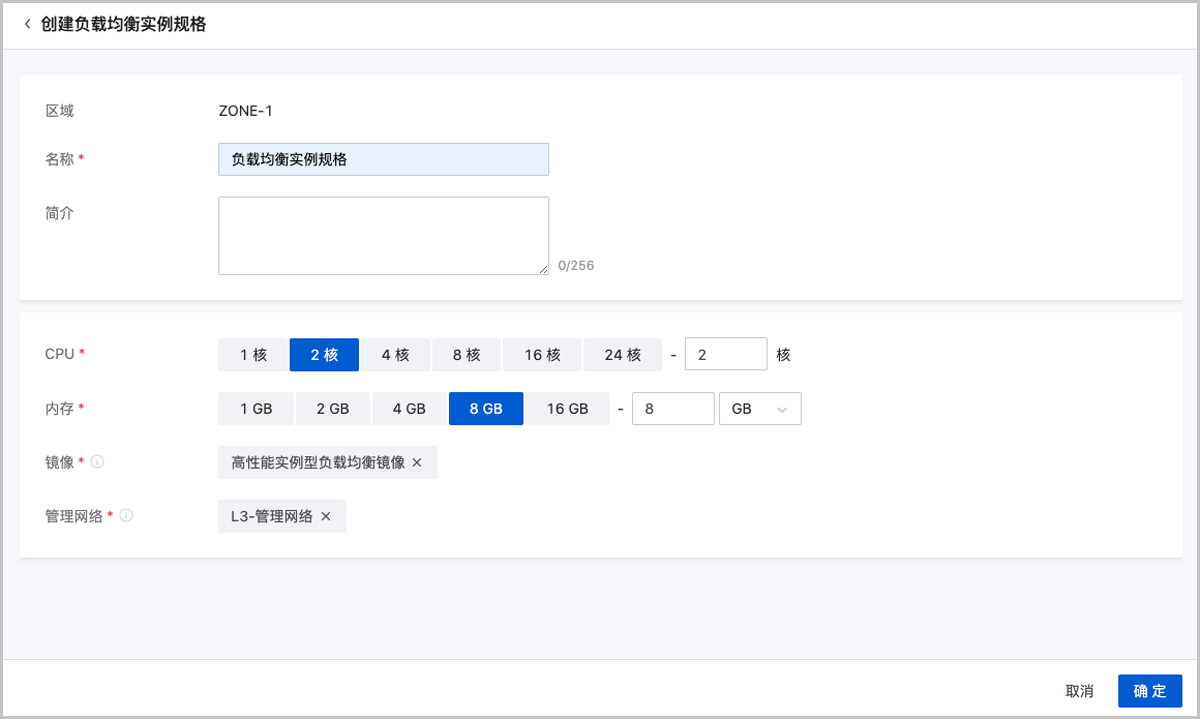Choose 8 核 CPU option
1200x719 pixels.
pos(466,355)
